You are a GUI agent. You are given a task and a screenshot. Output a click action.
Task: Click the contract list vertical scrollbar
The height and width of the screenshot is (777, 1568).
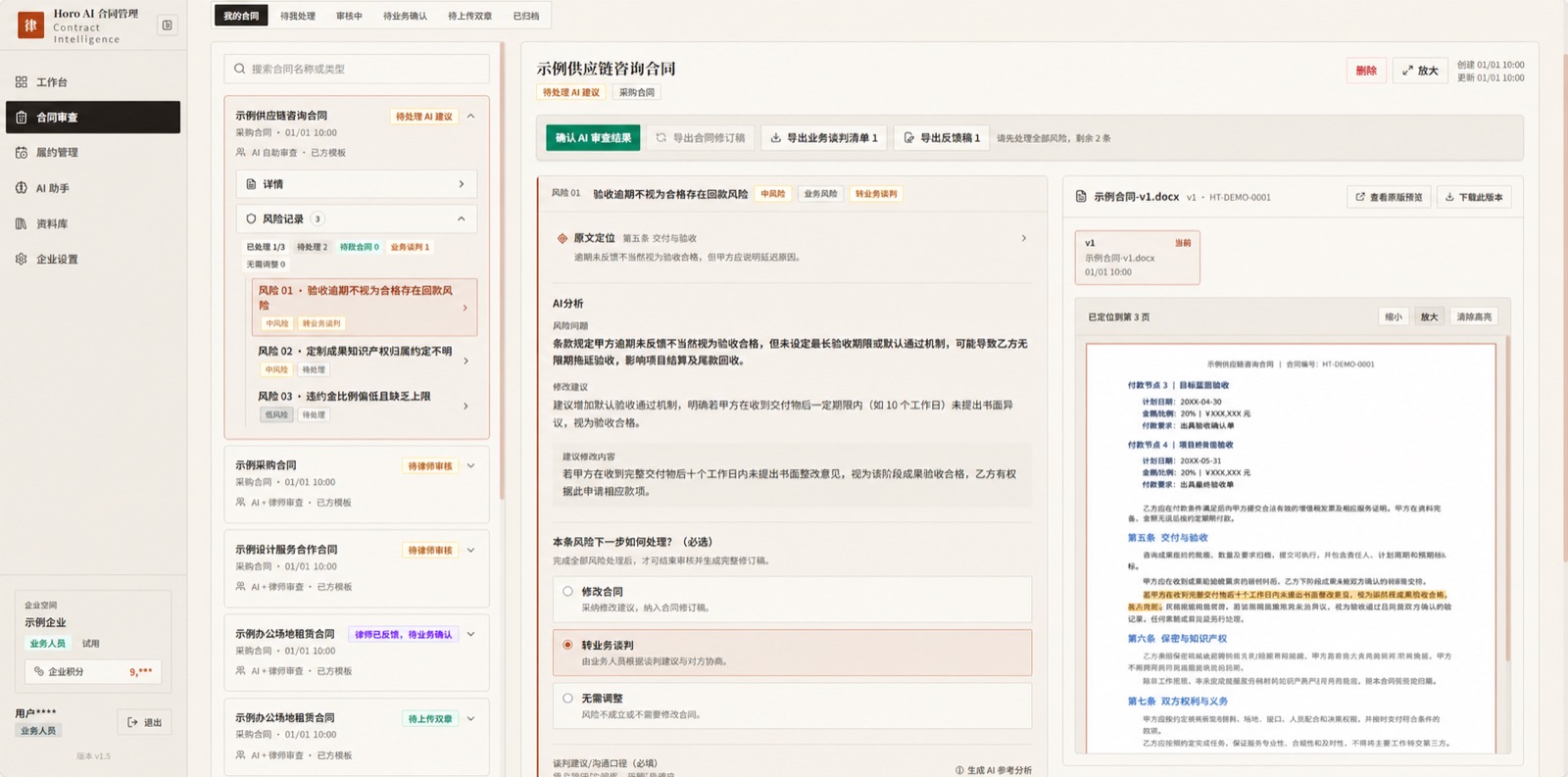pyautogui.click(x=502, y=269)
